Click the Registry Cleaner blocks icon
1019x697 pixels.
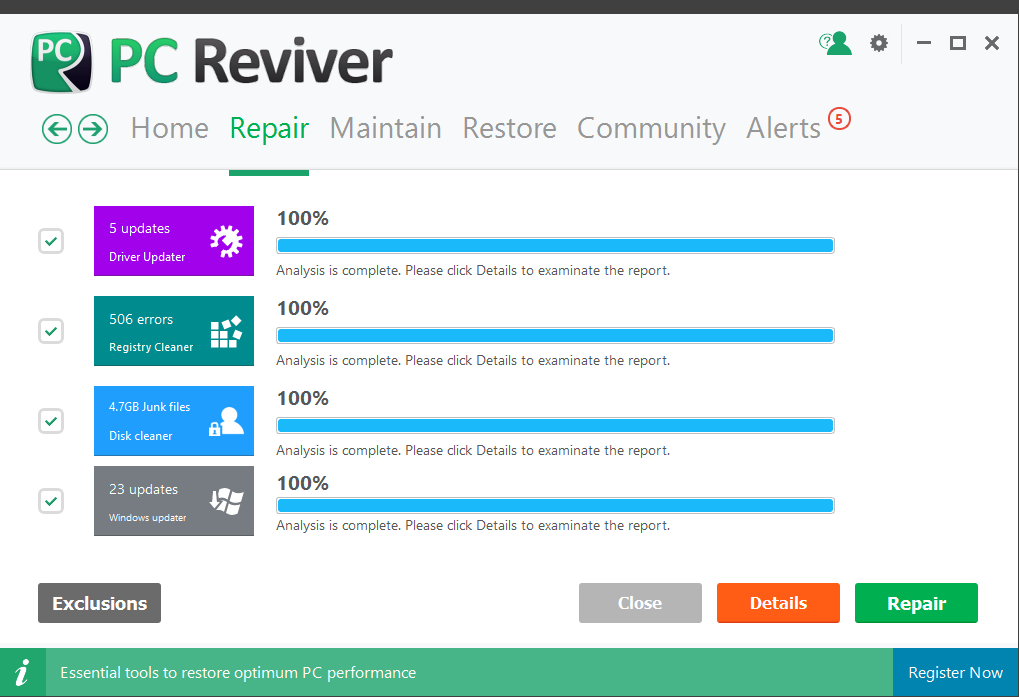[x=226, y=331]
